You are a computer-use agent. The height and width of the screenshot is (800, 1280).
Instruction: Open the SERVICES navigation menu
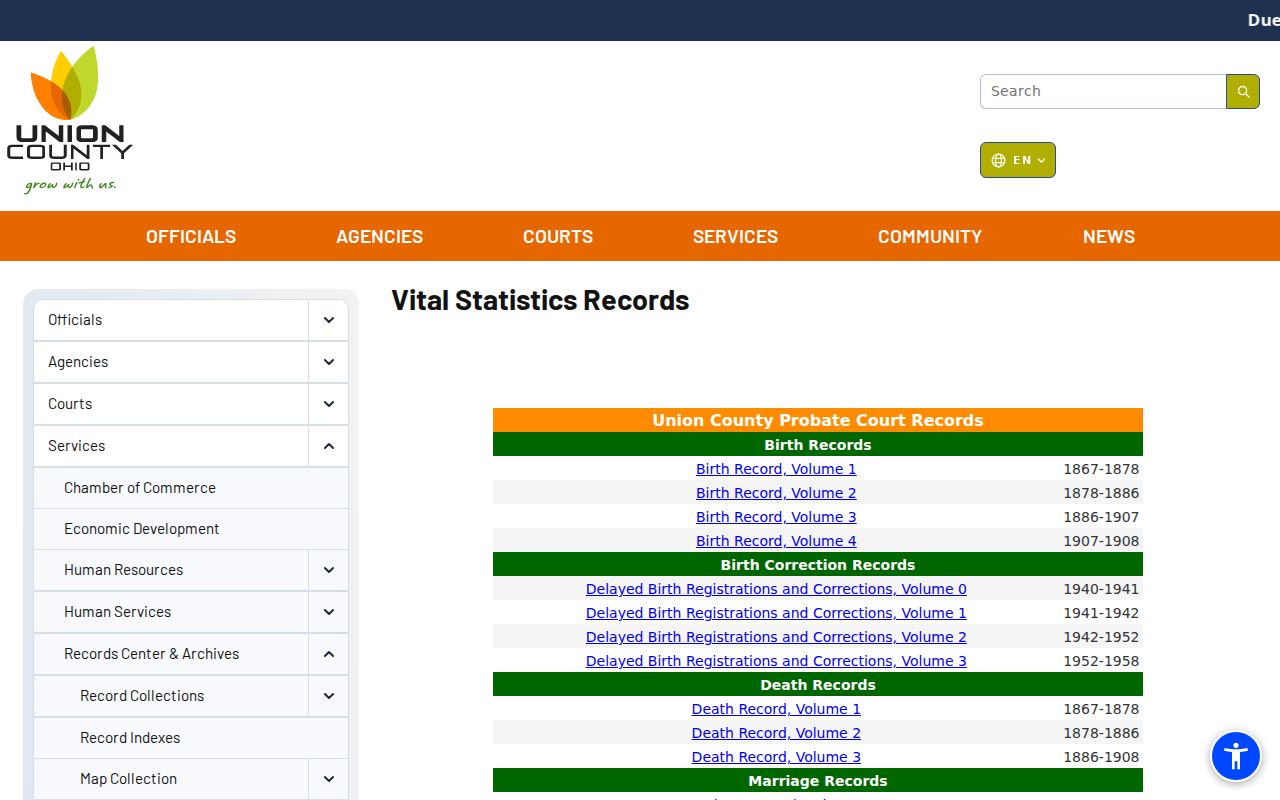(x=735, y=237)
